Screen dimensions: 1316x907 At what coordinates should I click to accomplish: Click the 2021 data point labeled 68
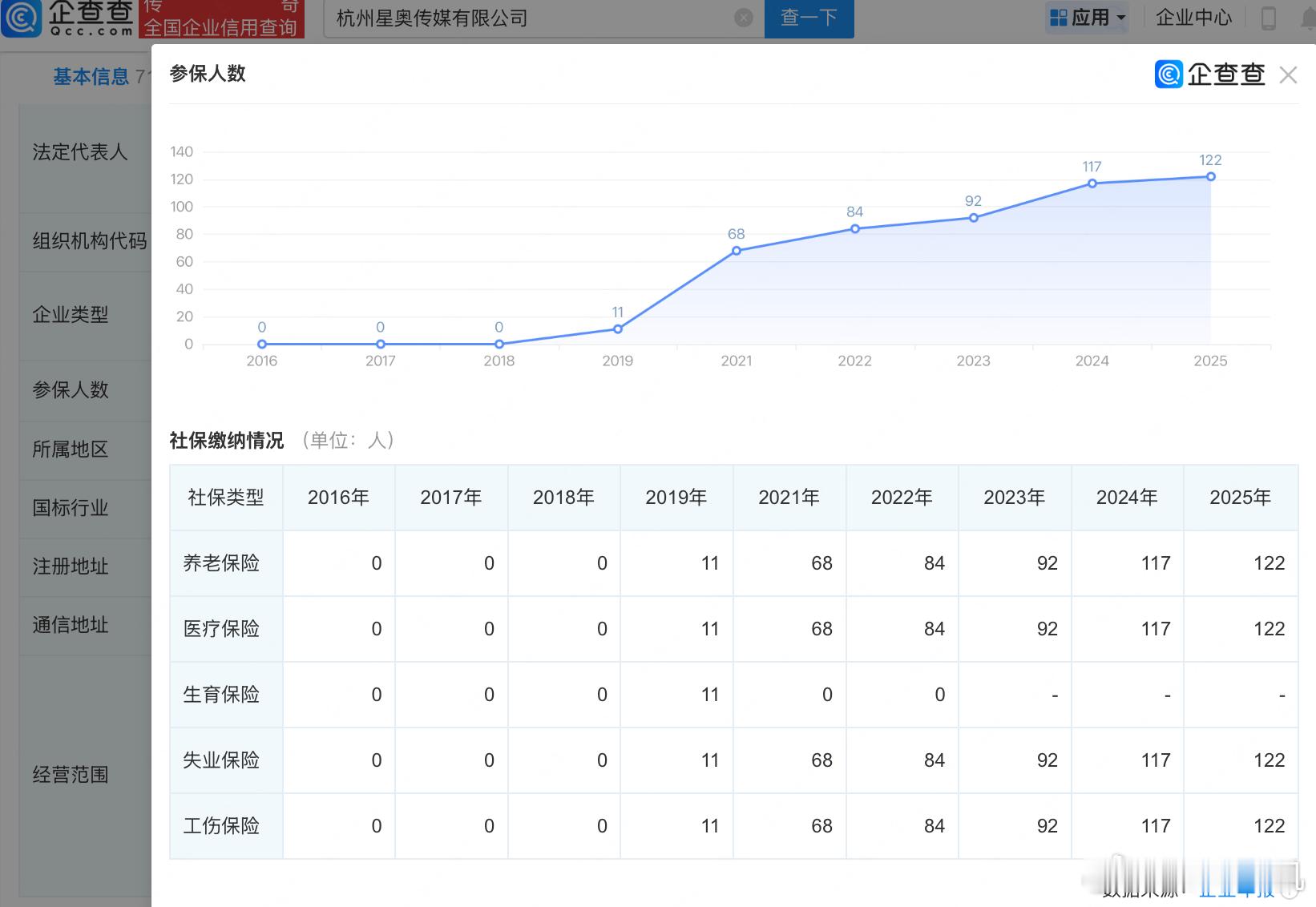tap(737, 251)
